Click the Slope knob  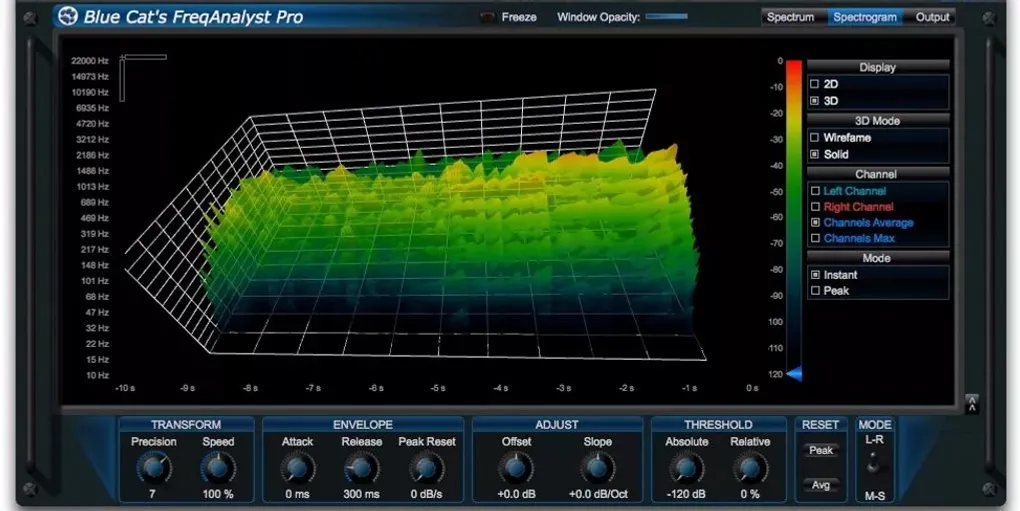click(597, 466)
